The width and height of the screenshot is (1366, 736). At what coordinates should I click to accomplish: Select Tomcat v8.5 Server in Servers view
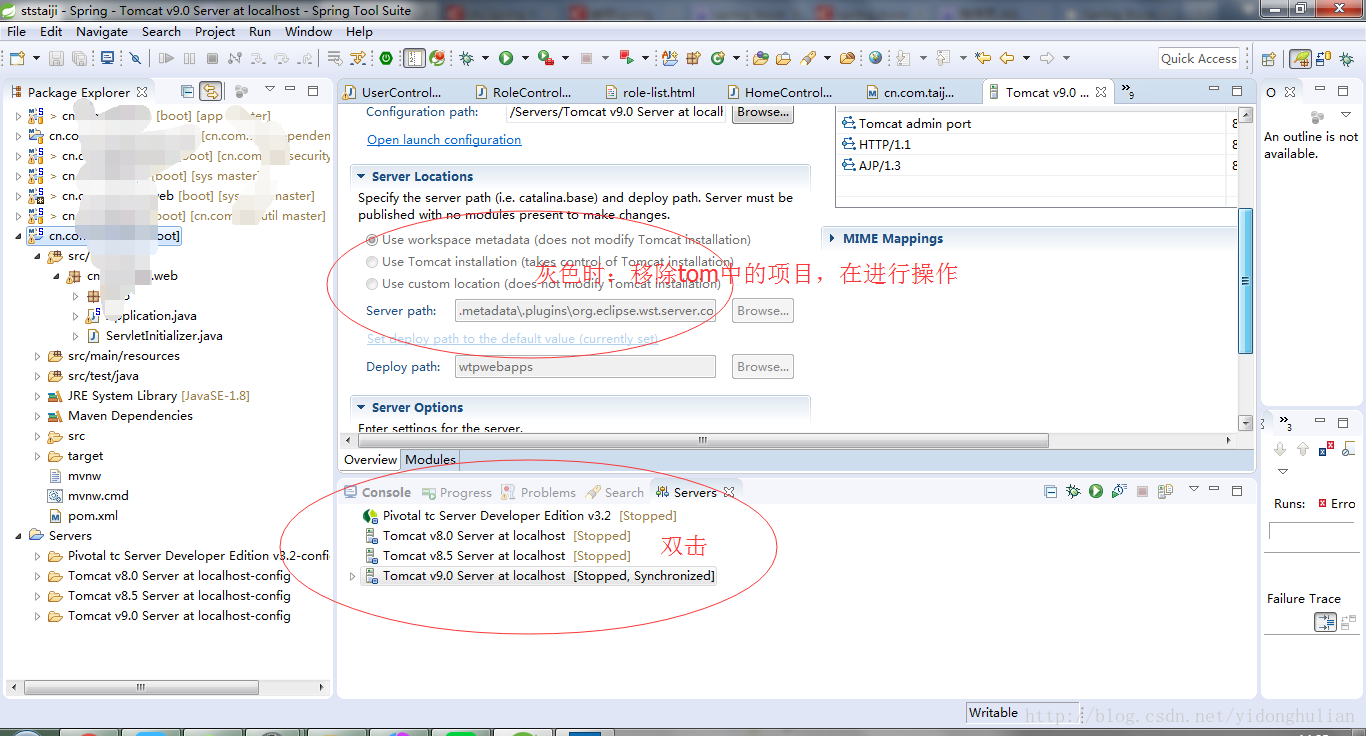(x=498, y=556)
